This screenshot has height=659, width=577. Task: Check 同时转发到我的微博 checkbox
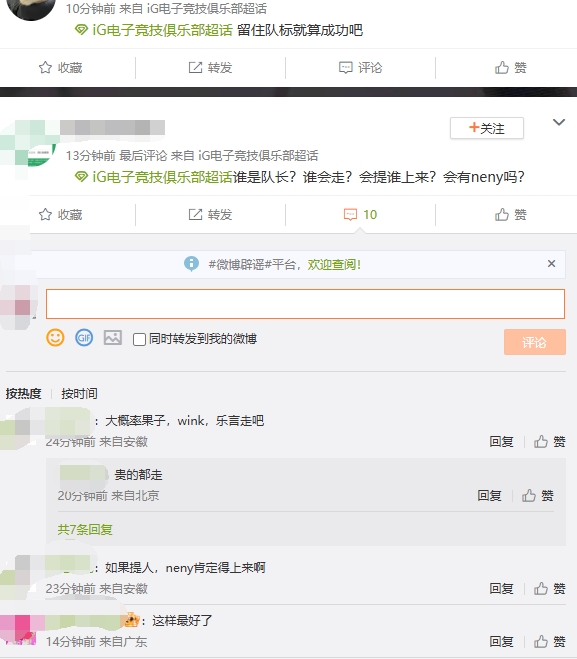click(x=139, y=339)
